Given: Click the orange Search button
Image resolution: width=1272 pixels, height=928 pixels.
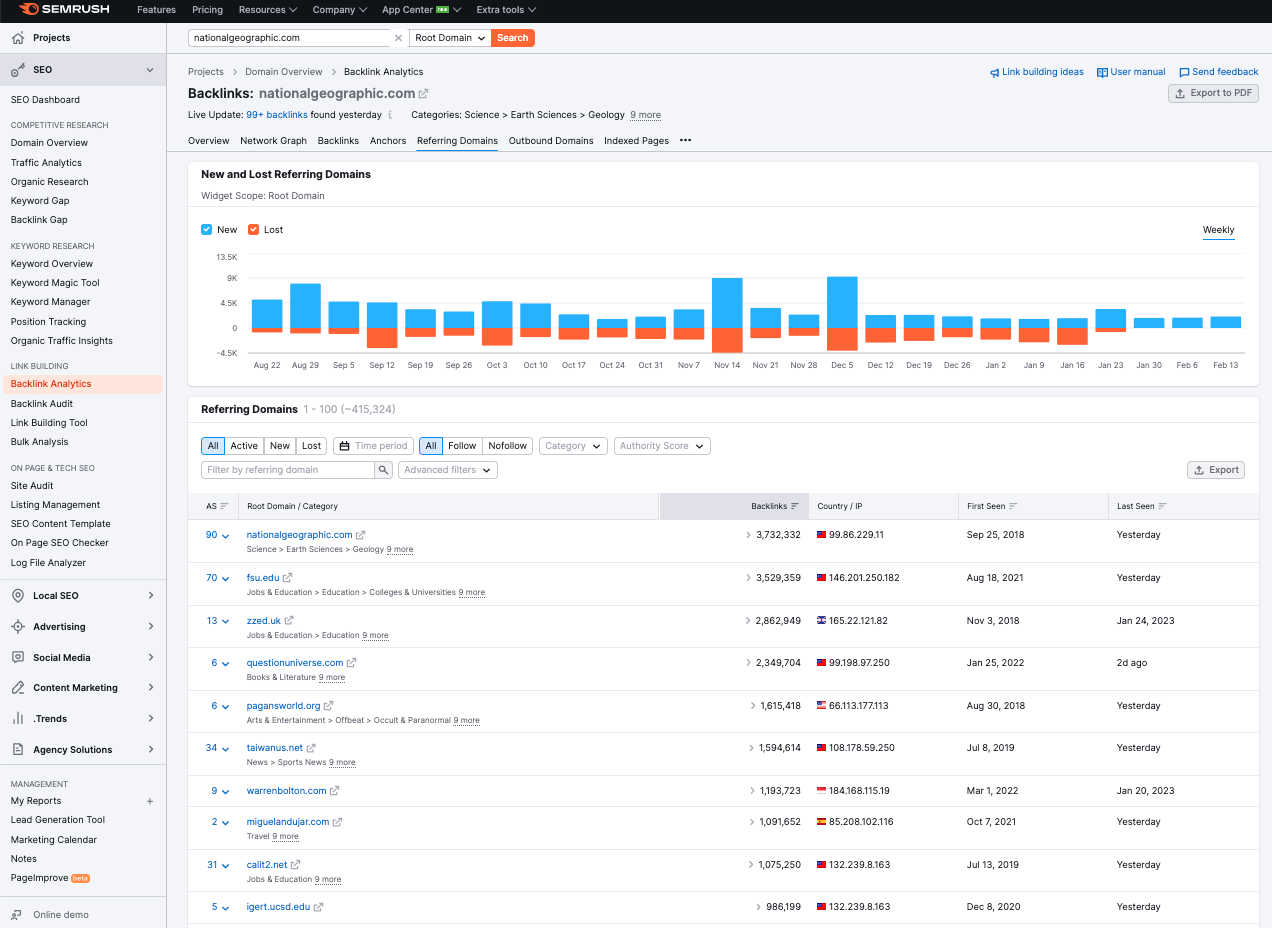Looking at the screenshot, I should pos(513,38).
